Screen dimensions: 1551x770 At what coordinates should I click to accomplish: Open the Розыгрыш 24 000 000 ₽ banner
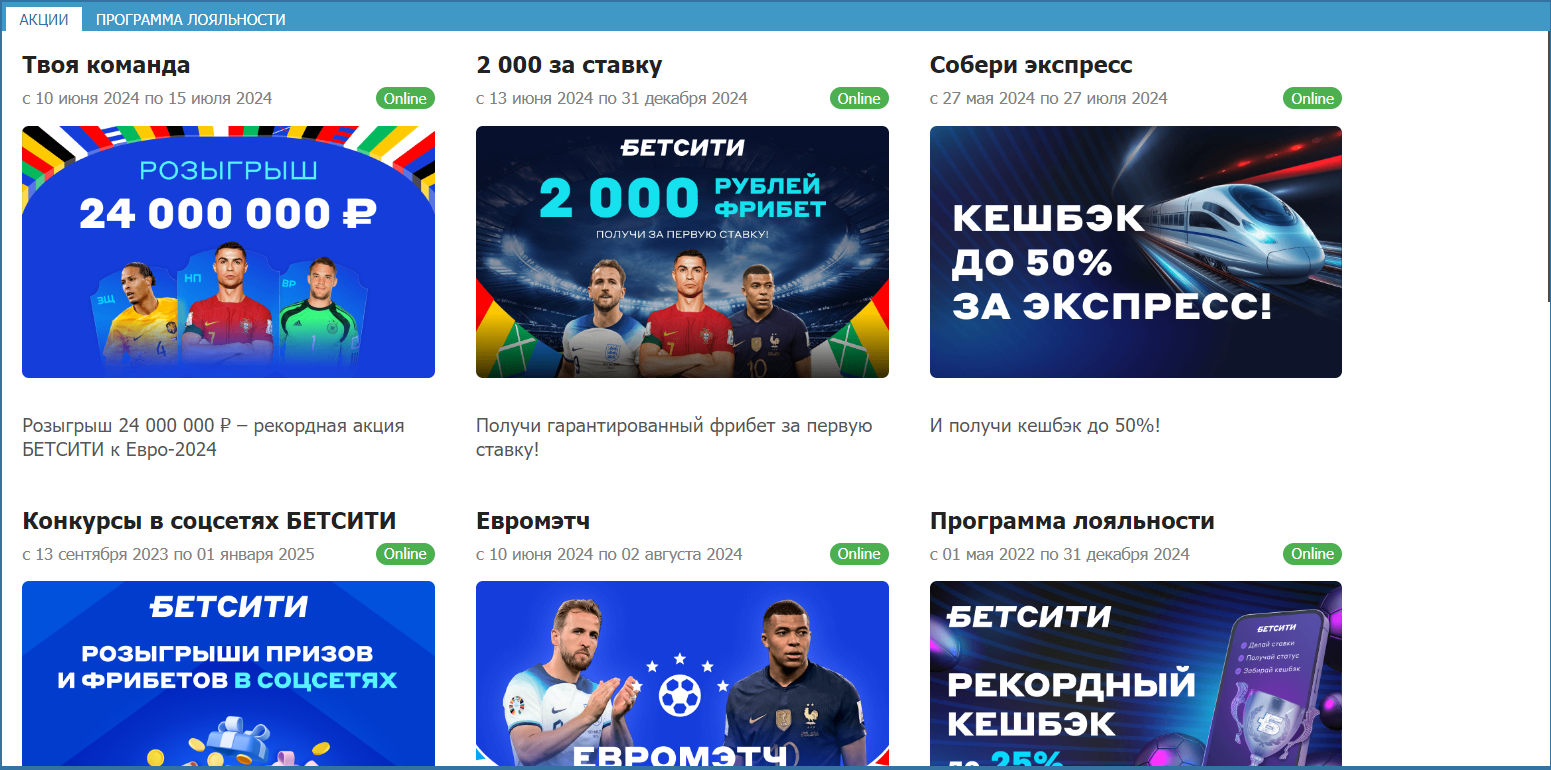(x=228, y=252)
